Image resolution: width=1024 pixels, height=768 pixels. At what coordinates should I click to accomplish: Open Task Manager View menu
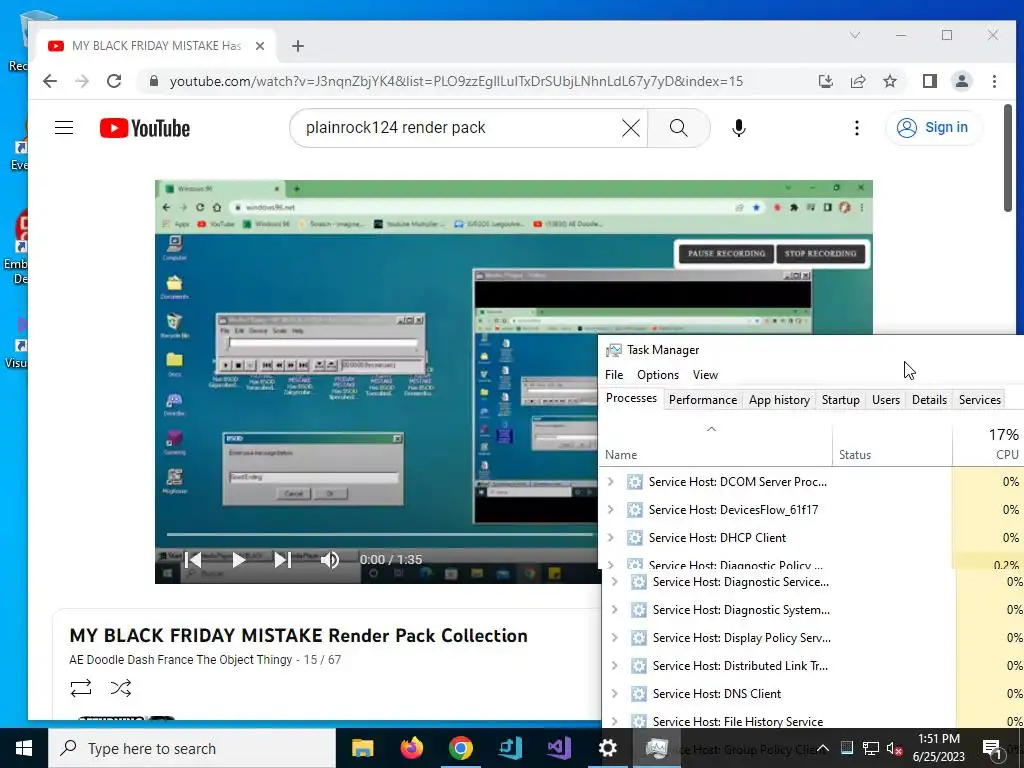click(x=705, y=375)
